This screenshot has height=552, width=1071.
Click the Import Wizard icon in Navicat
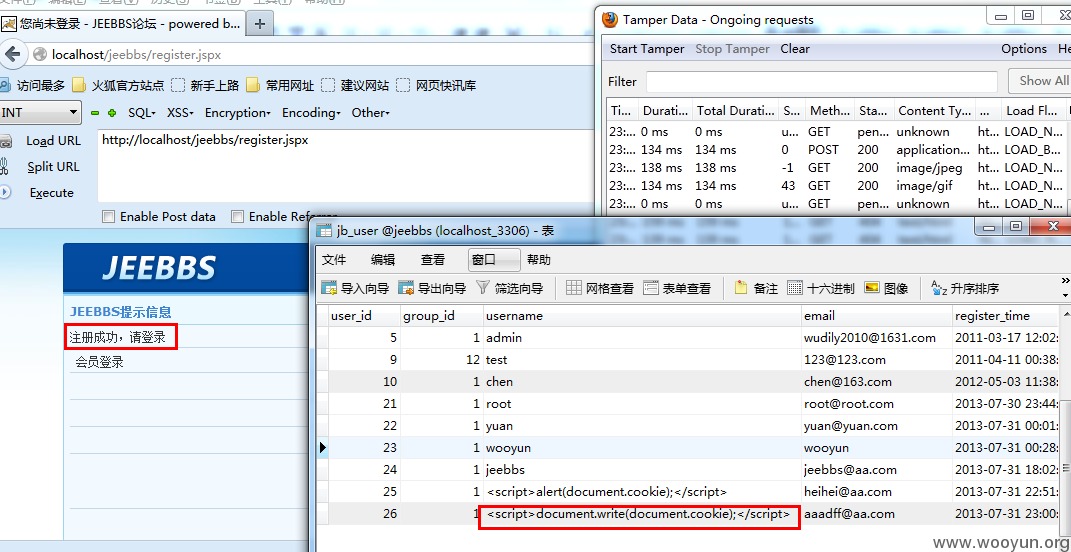329,288
